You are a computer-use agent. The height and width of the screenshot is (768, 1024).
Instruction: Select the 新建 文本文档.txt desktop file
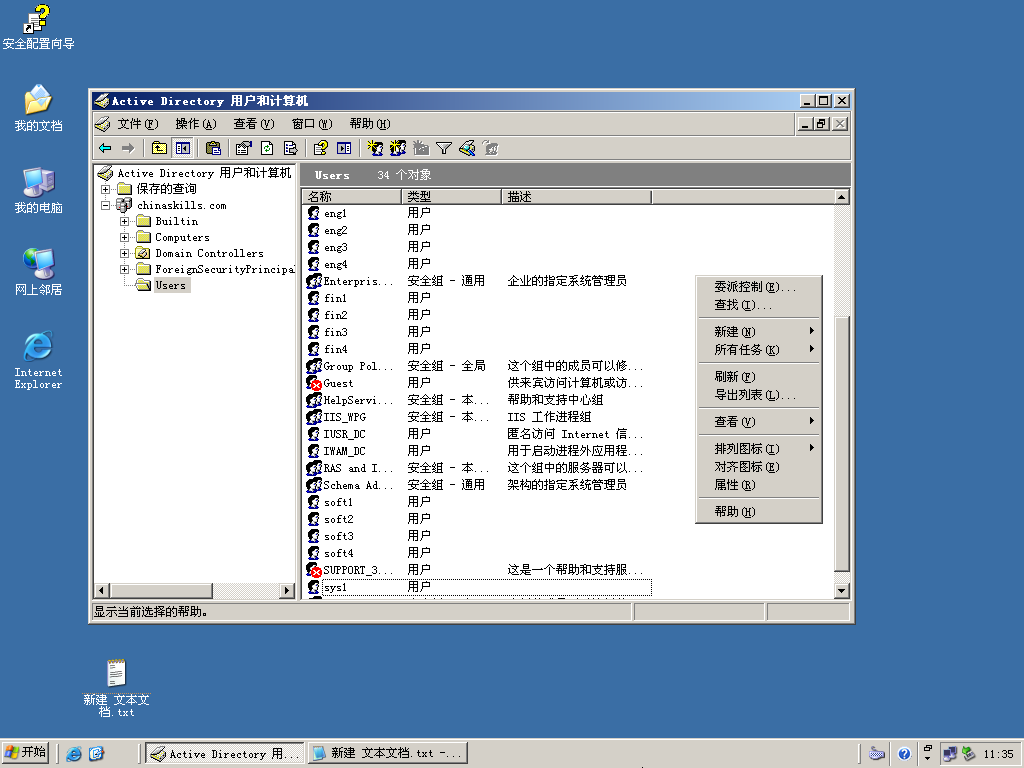(116, 688)
